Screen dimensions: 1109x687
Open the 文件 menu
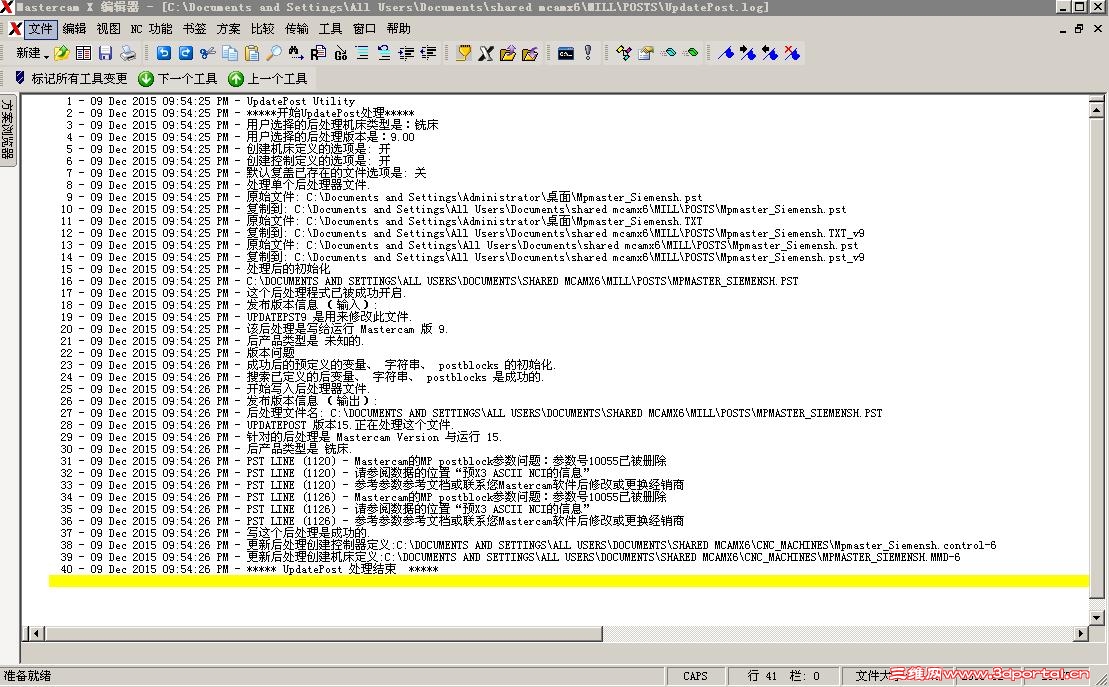(x=40, y=29)
